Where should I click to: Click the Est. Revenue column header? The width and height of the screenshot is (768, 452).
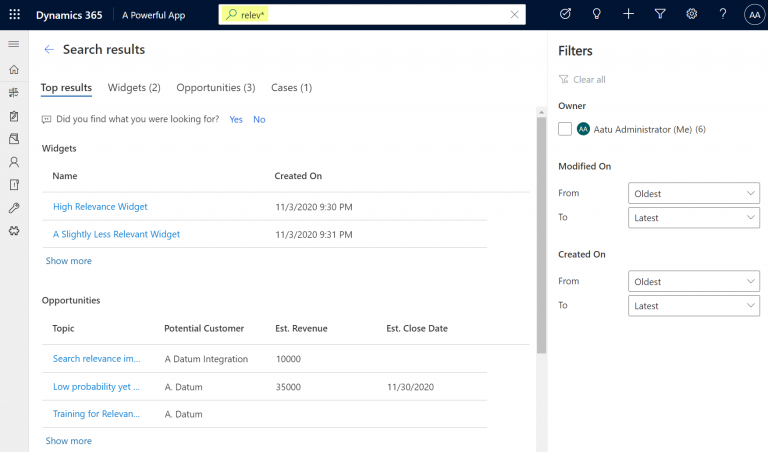[x=301, y=329]
